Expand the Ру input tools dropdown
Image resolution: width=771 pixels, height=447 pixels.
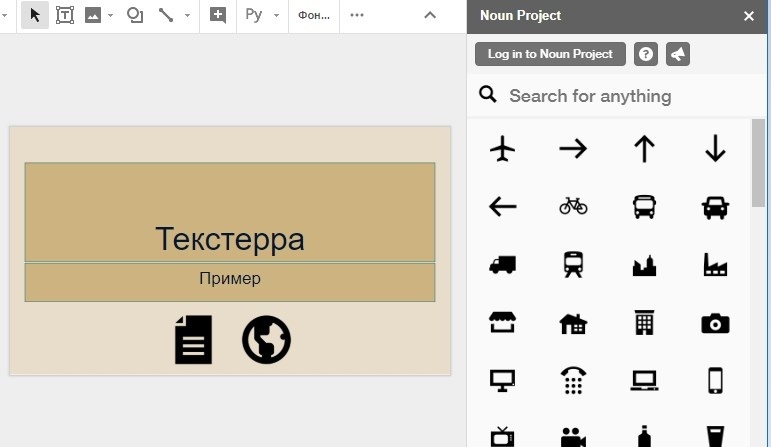pos(276,15)
